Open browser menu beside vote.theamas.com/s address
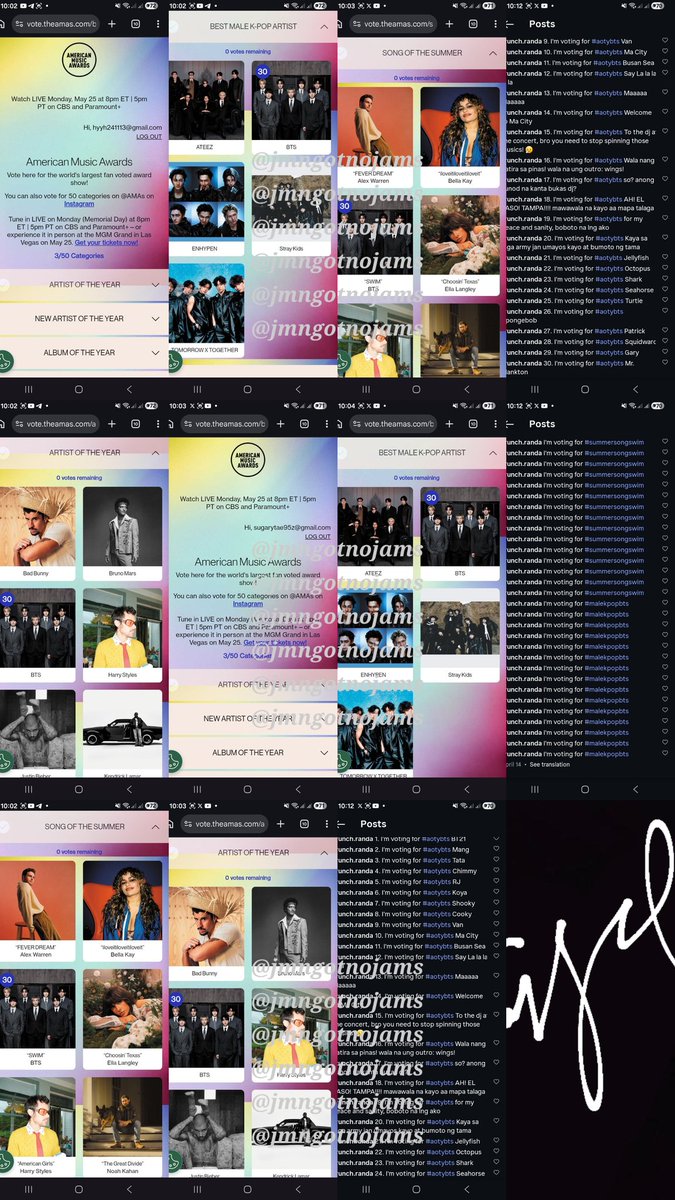This screenshot has height=1200, width=675. pos(495,22)
